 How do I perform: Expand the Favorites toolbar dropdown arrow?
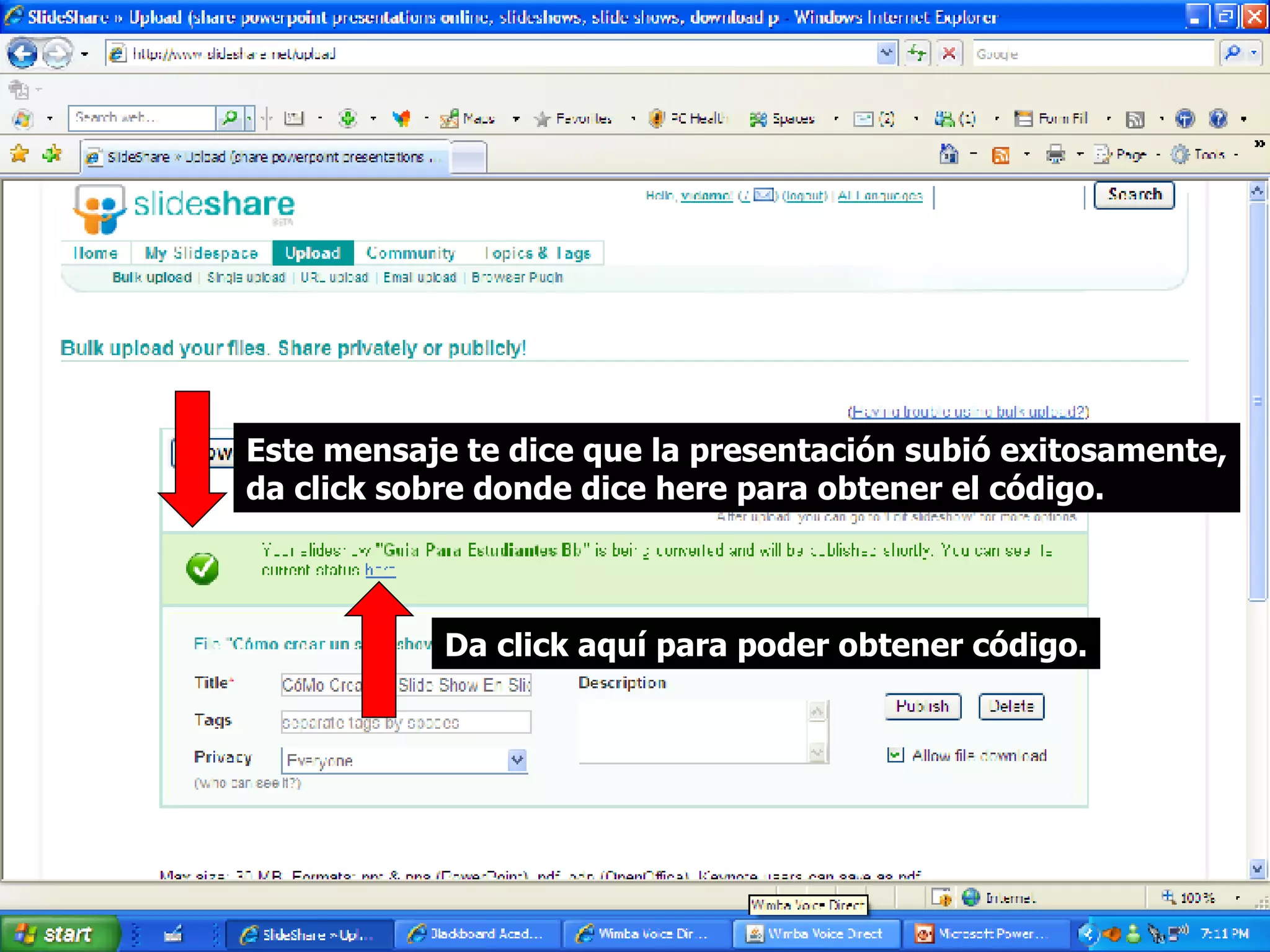[x=633, y=118]
